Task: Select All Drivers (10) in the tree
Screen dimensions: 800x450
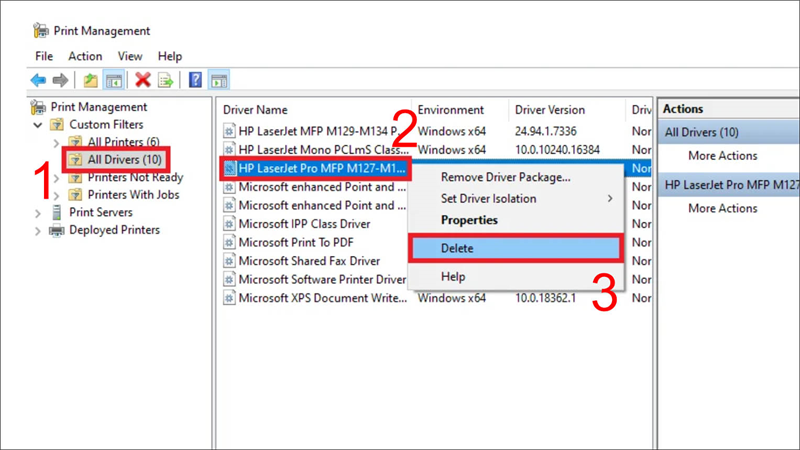Action: pos(124,159)
